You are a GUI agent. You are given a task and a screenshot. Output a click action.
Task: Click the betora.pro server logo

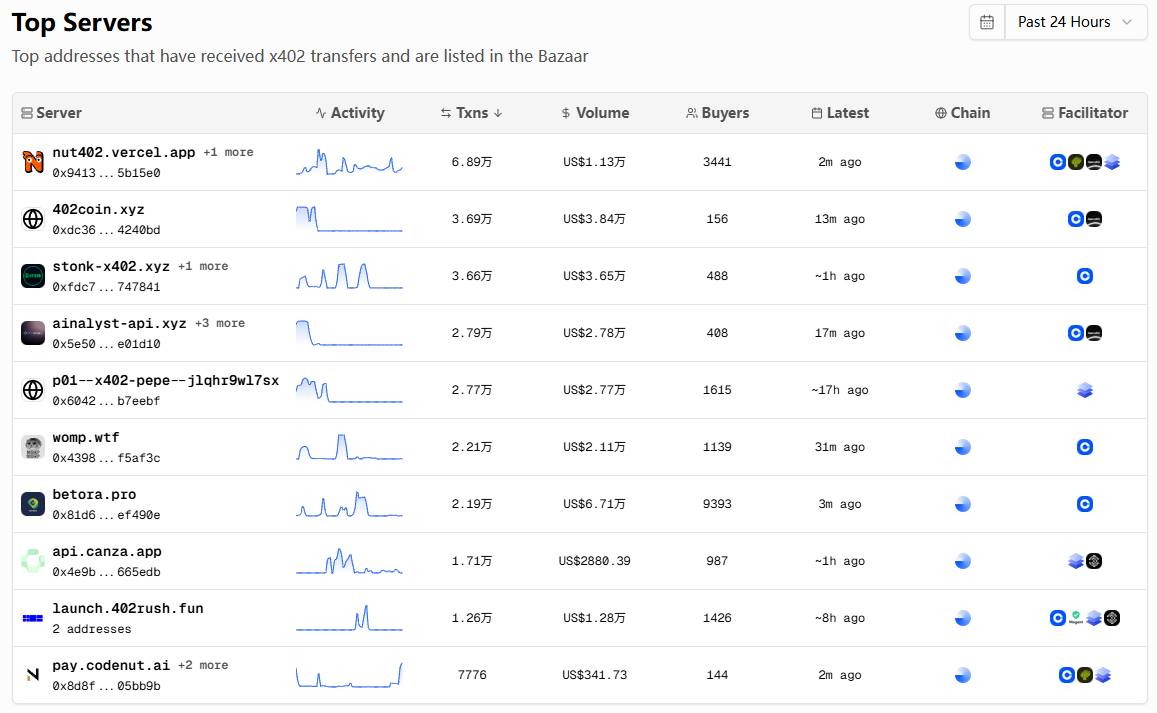33,504
